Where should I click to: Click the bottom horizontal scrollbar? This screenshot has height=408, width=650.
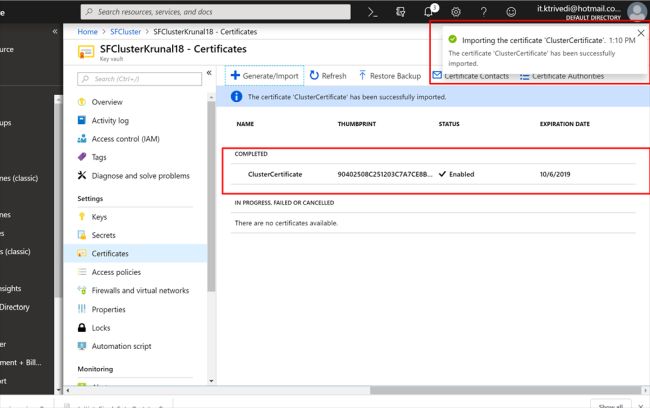click(x=506, y=390)
